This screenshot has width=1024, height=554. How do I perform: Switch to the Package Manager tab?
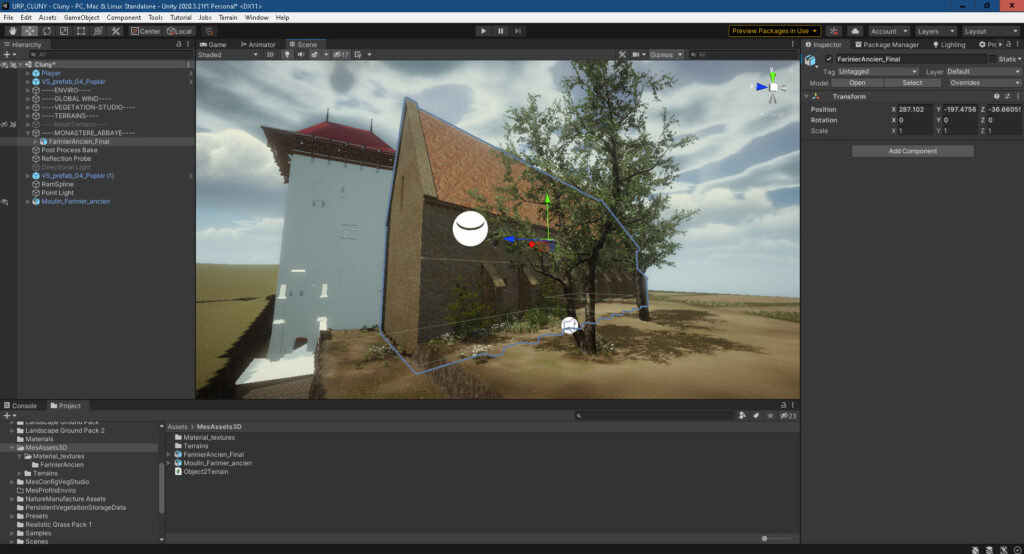click(887, 44)
